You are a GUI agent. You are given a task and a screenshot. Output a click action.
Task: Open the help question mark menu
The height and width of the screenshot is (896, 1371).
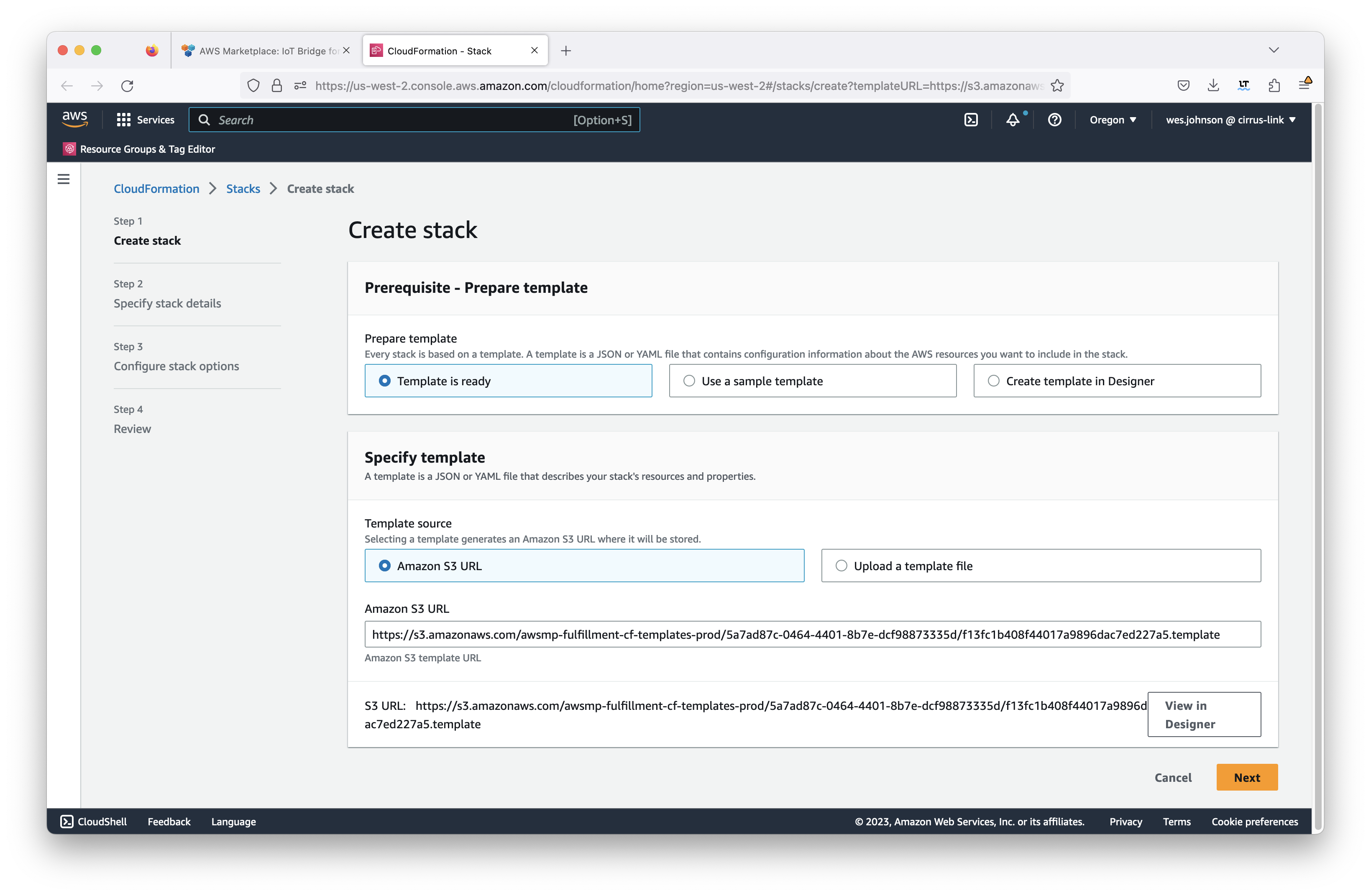[x=1054, y=120]
